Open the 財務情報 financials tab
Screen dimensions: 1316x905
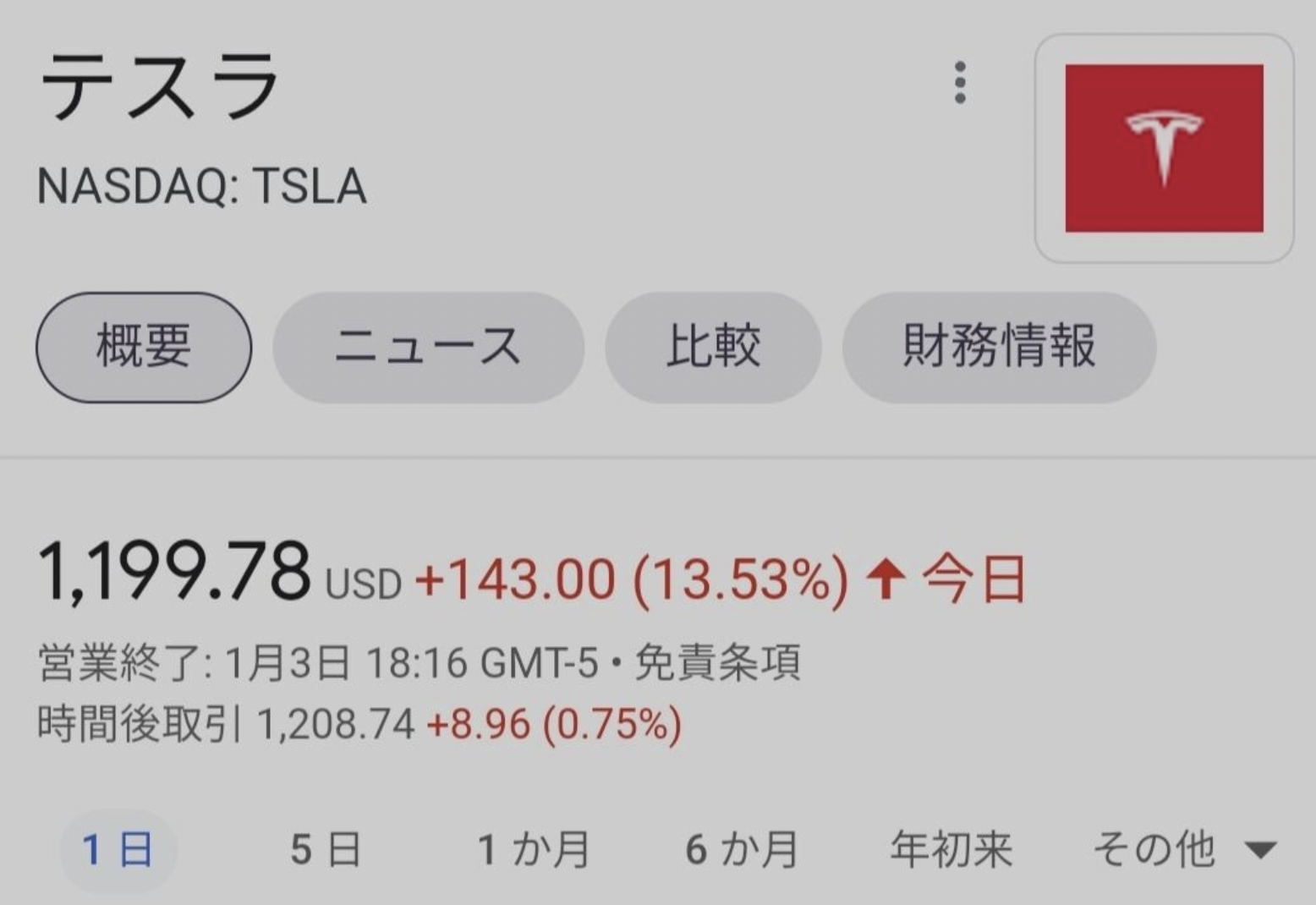pyautogui.click(x=999, y=347)
